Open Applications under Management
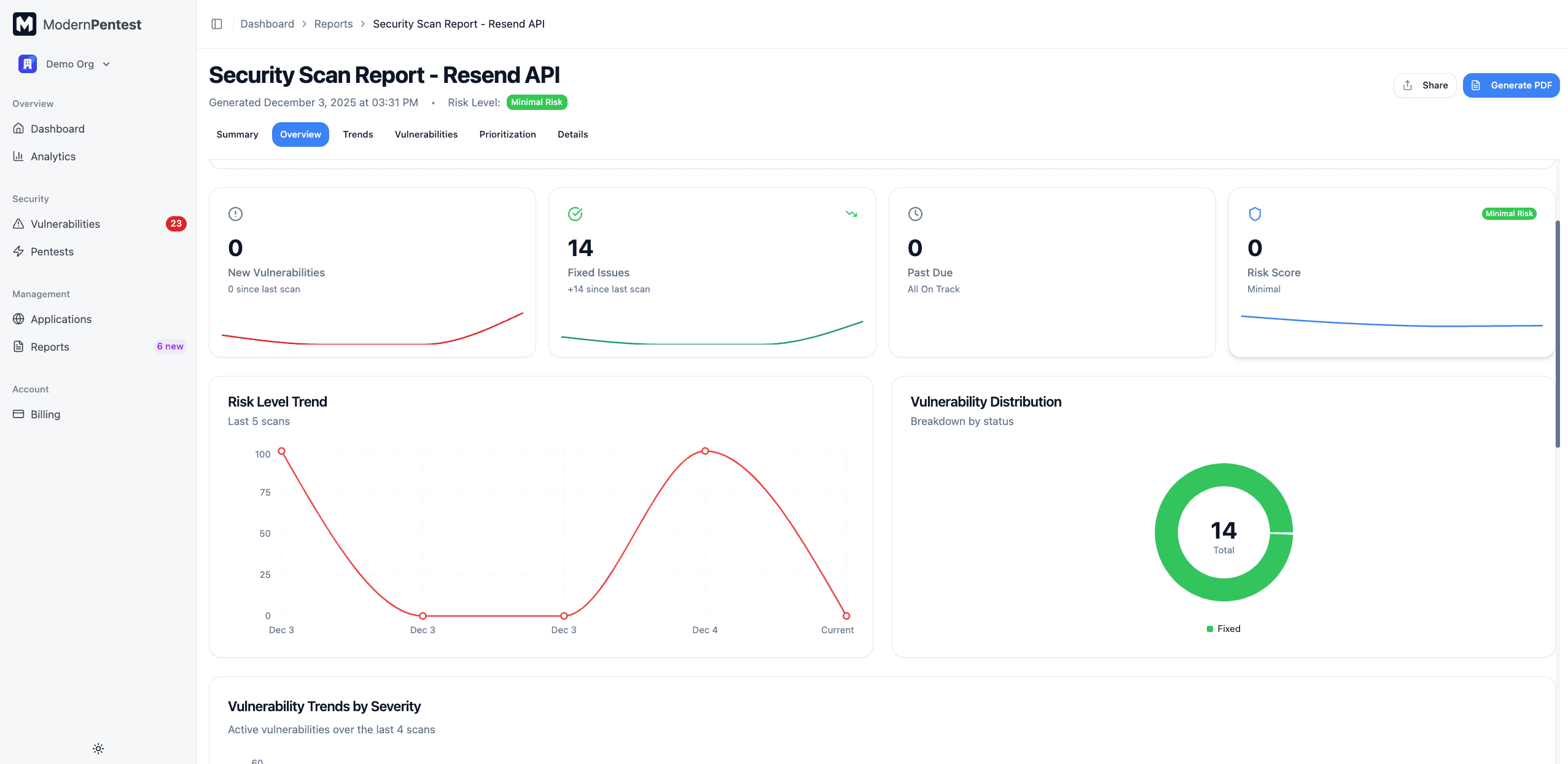 [61, 319]
